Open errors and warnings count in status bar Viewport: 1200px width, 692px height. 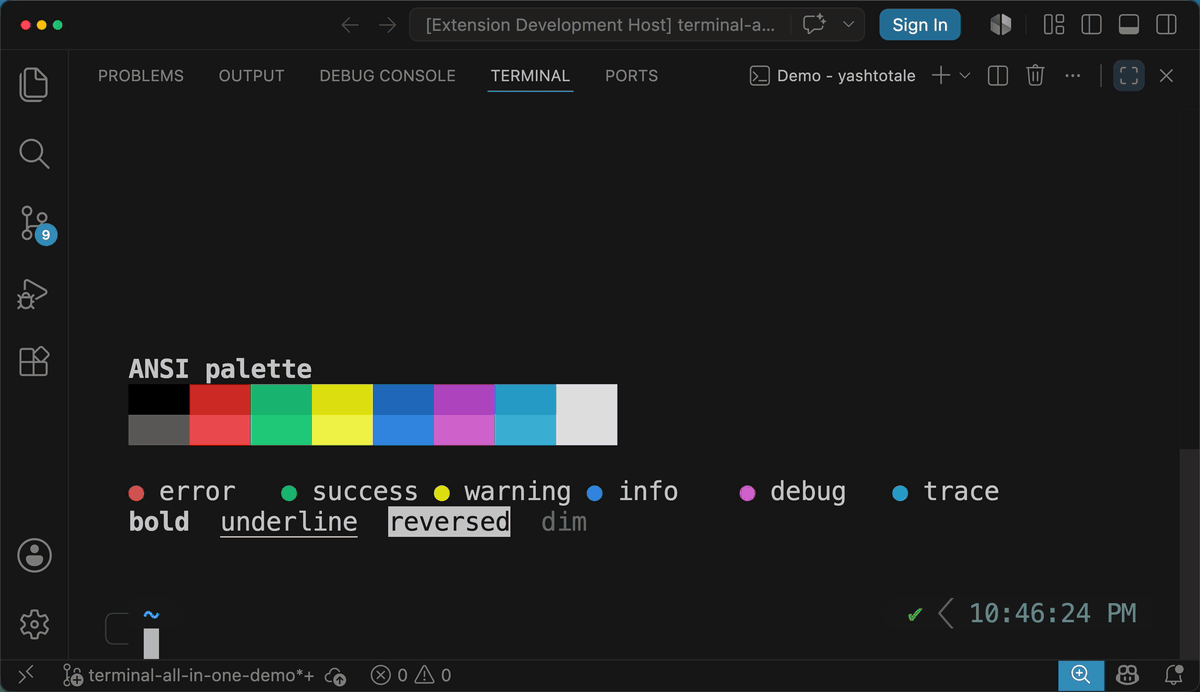[411, 675]
